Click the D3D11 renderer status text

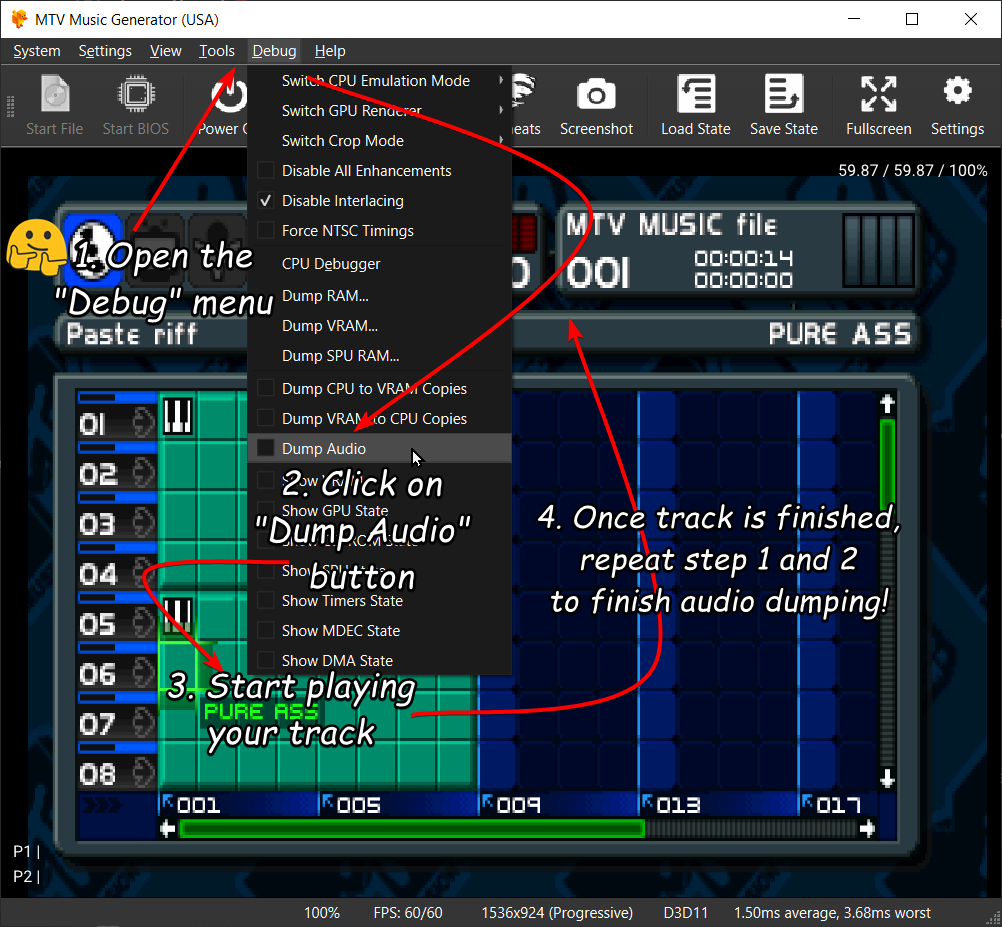[686, 913]
